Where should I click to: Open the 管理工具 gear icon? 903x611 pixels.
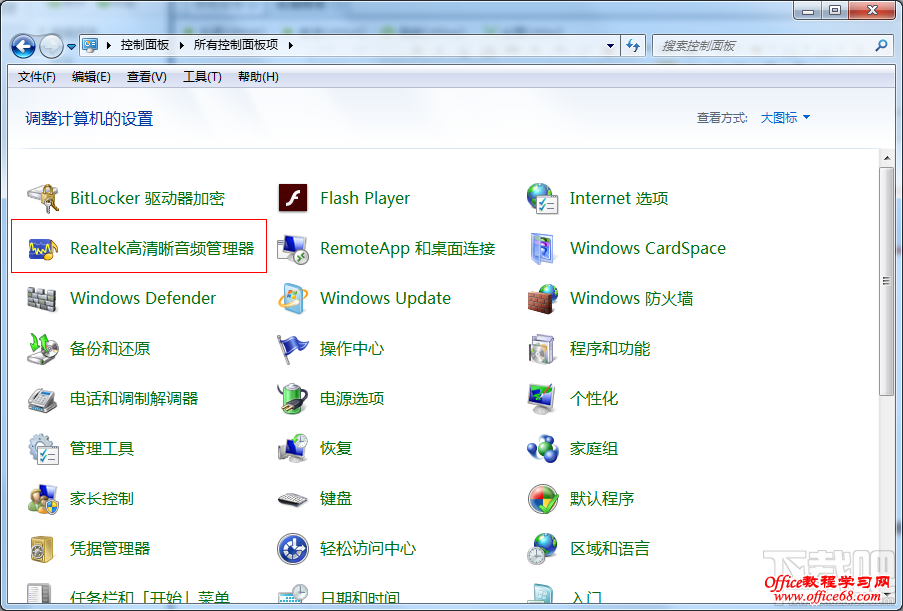43,449
